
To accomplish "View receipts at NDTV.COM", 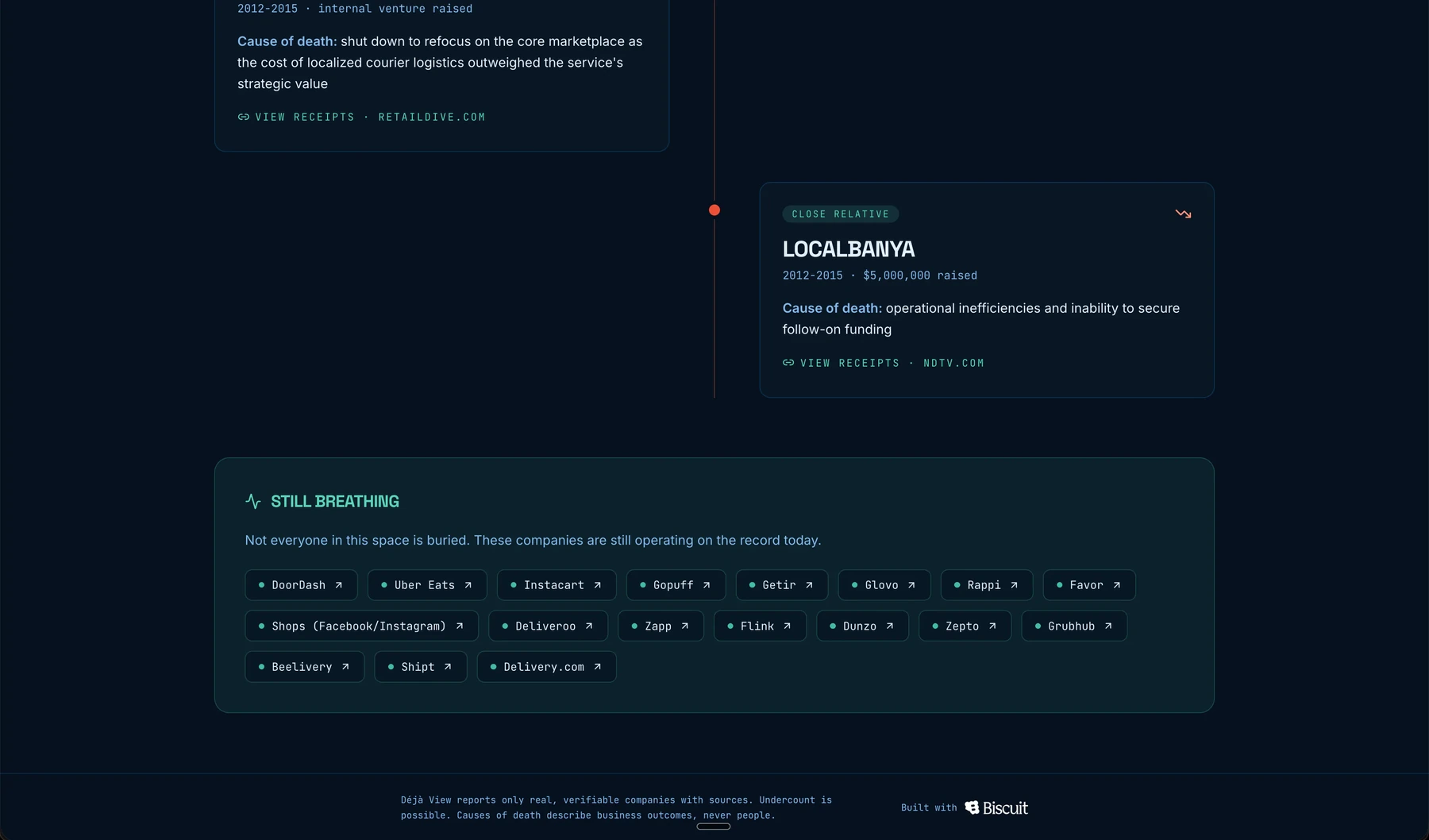I will click(883, 363).
